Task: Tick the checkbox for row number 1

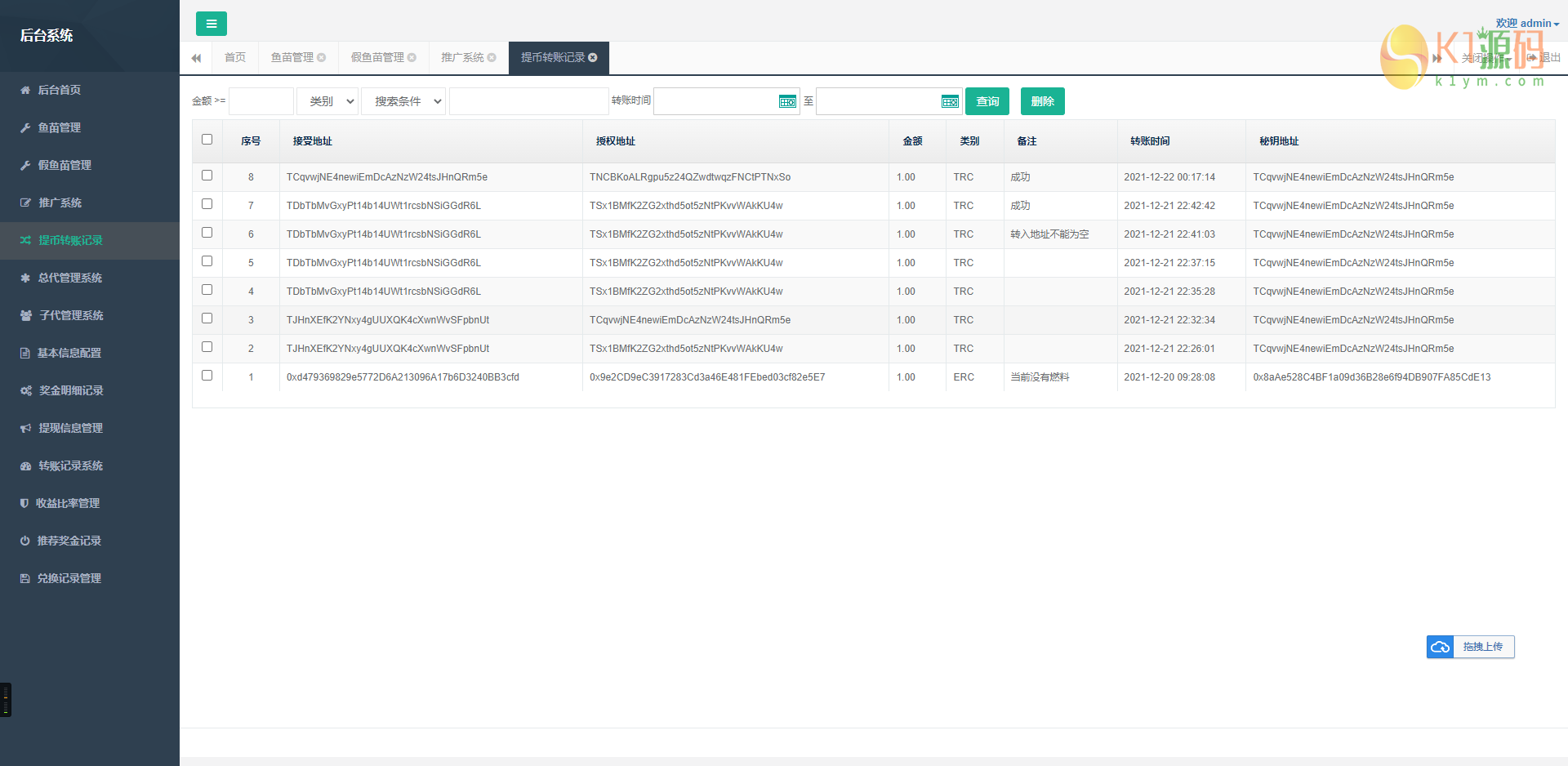Action: [207, 376]
